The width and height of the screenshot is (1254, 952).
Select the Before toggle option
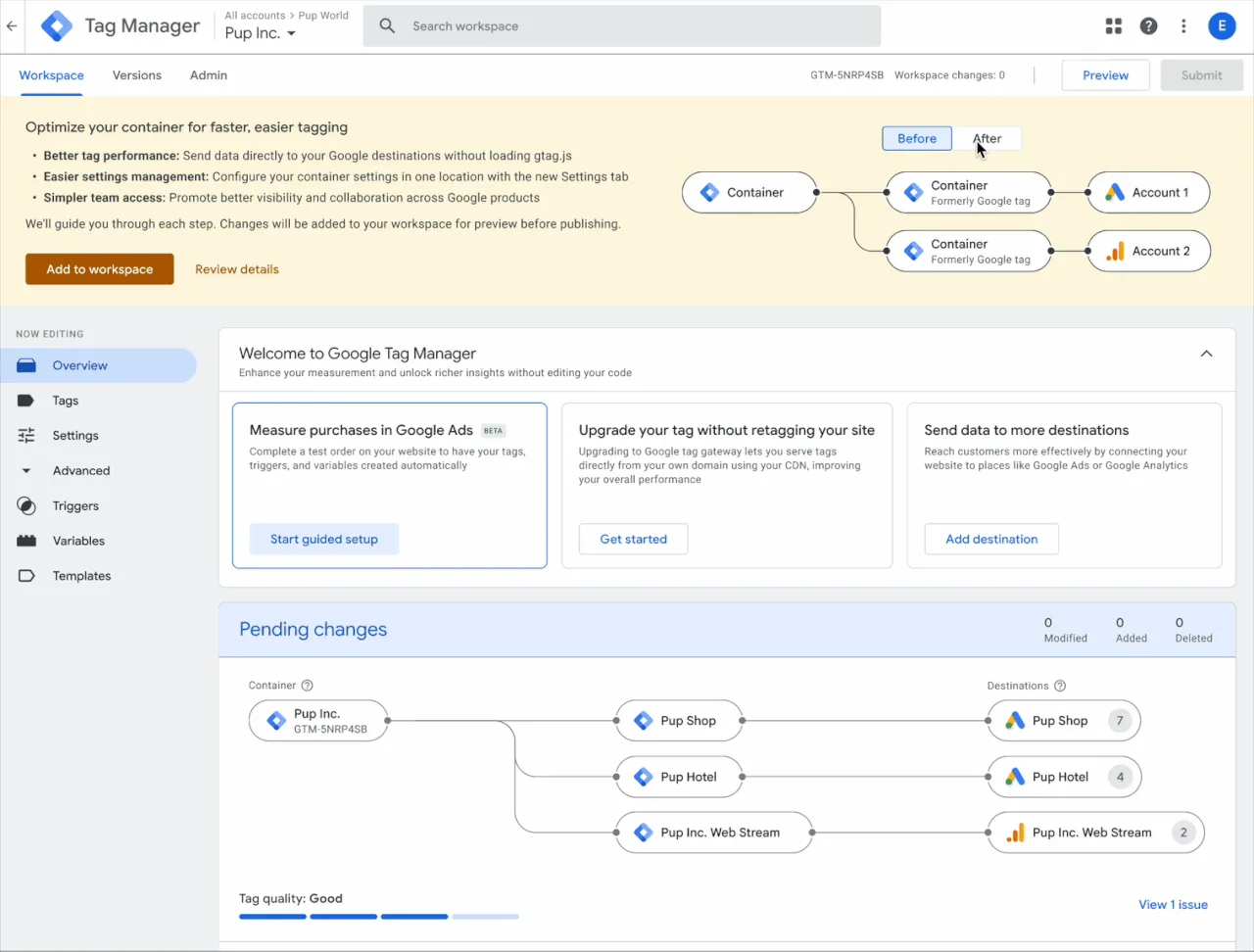point(917,138)
